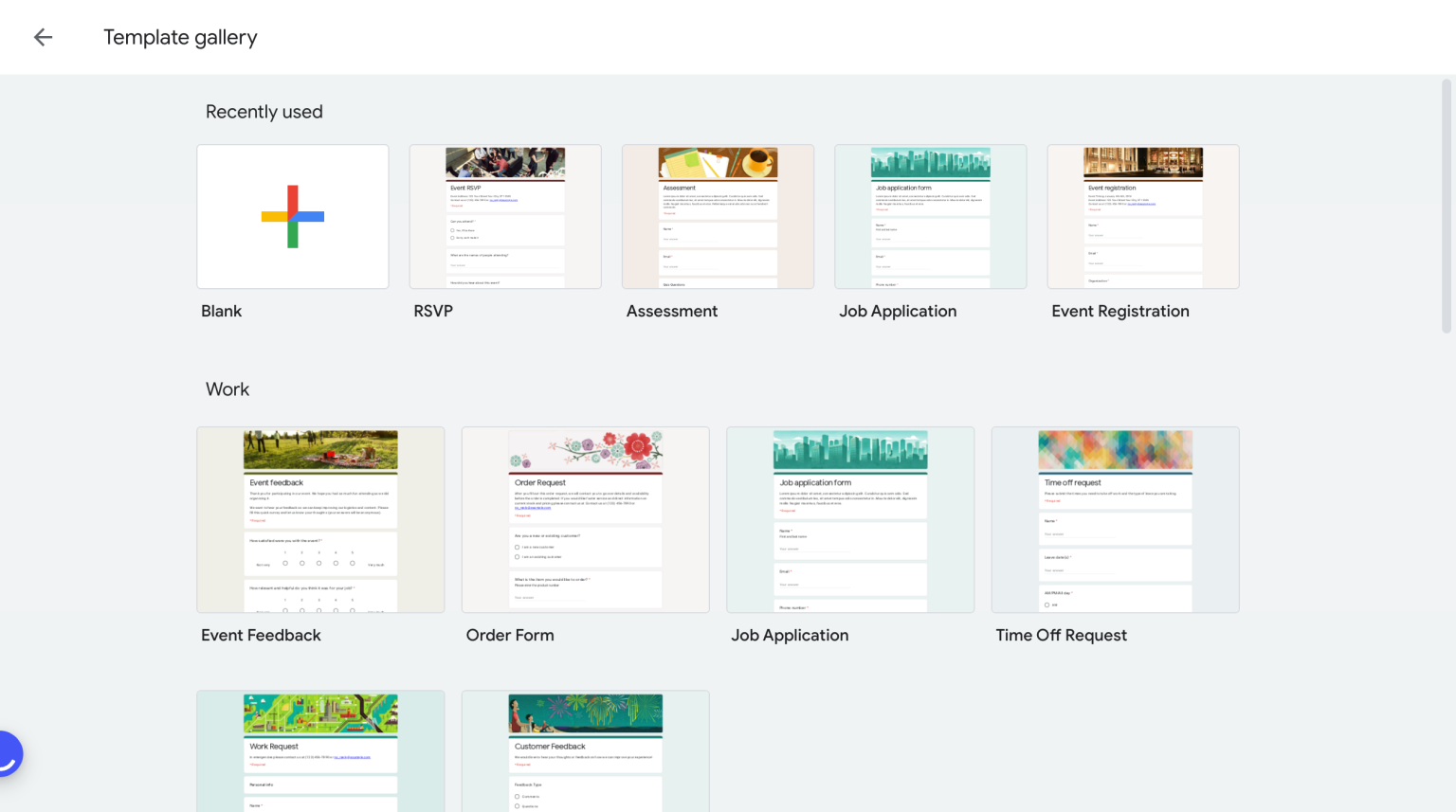
Task: Open the Customer Feedback template
Action: (x=585, y=751)
